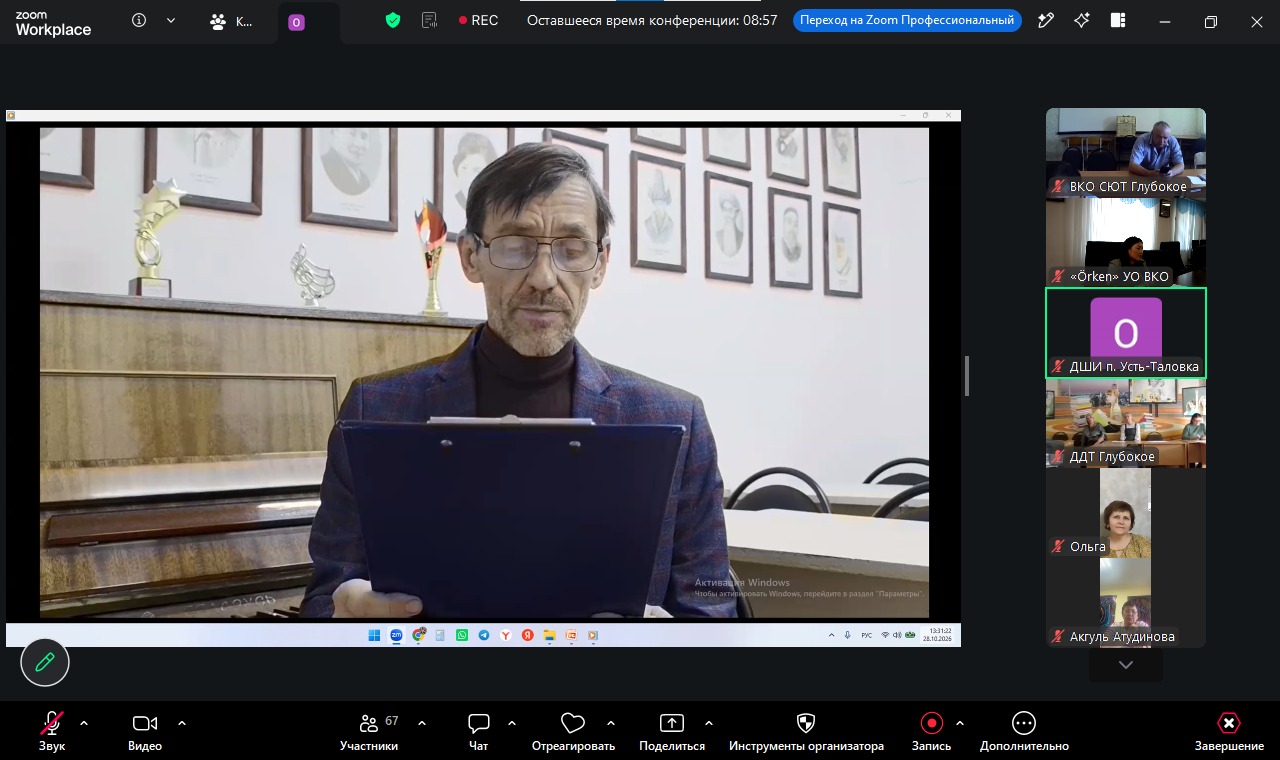
Task: Expand the audio options arrow beside Звук
Action: 84,723
